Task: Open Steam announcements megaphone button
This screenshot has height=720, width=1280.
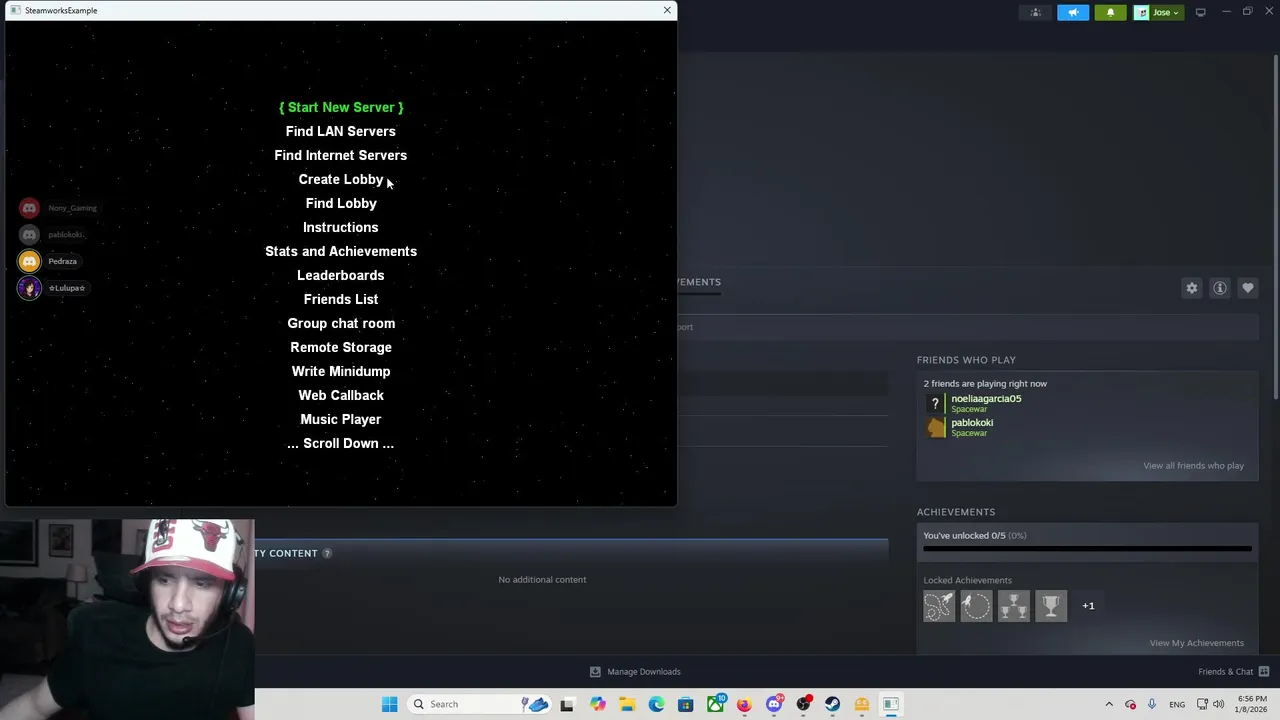Action: coord(1073,12)
